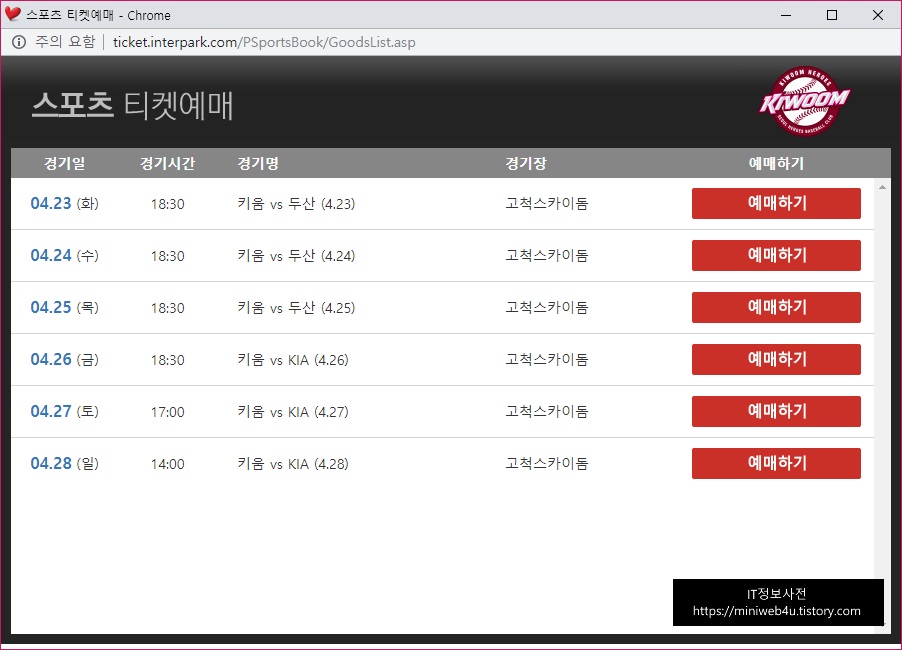Book the 04.26 키움 vs KIA game
Image resolution: width=902 pixels, height=650 pixels.
click(776, 360)
